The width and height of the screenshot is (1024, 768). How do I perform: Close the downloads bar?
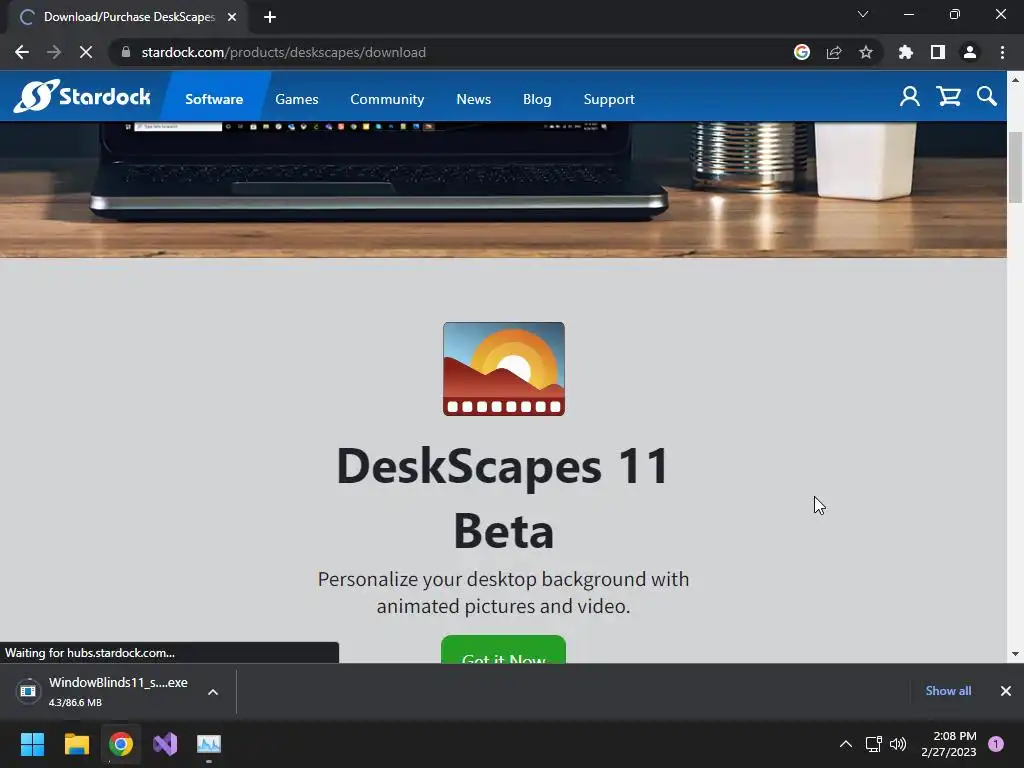(x=1006, y=691)
